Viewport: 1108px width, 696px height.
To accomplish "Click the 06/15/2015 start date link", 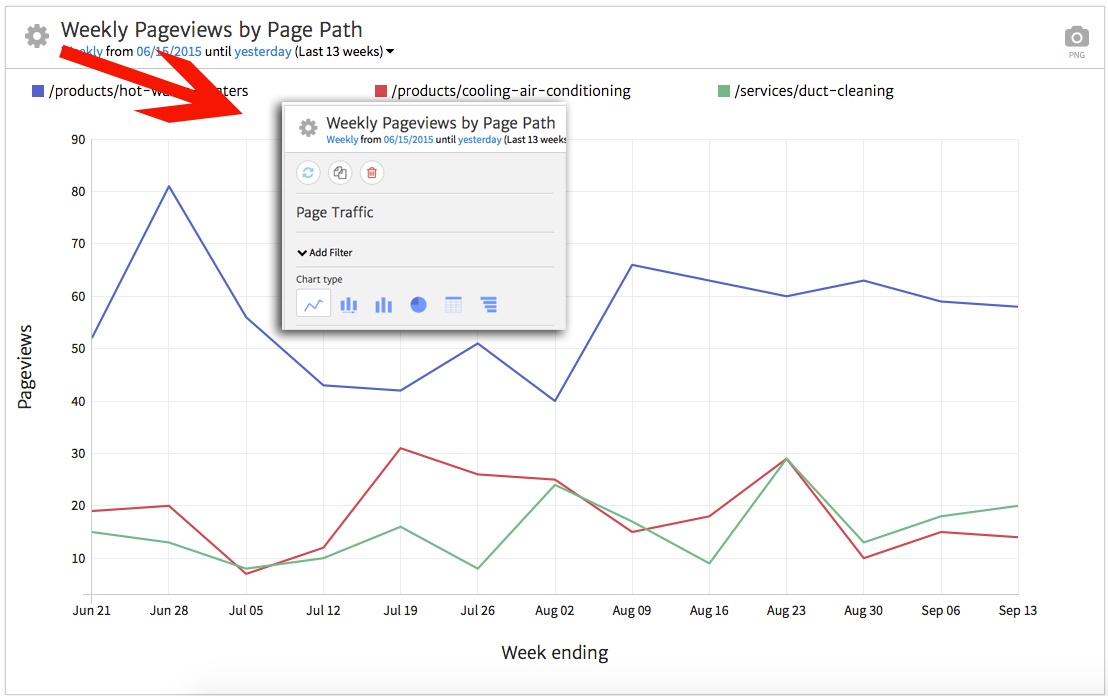I will click(x=168, y=51).
